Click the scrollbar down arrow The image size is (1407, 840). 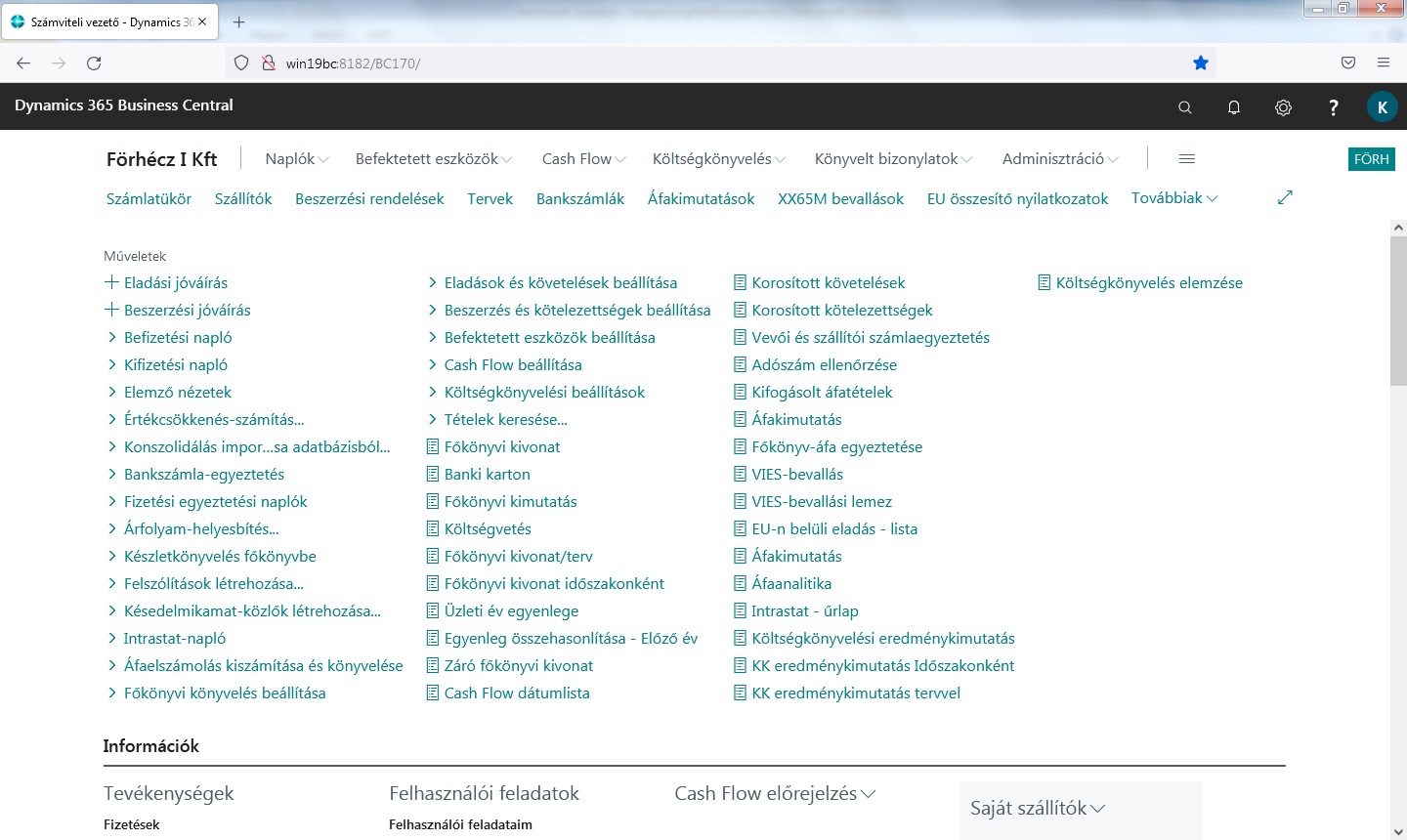tap(1398, 831)
